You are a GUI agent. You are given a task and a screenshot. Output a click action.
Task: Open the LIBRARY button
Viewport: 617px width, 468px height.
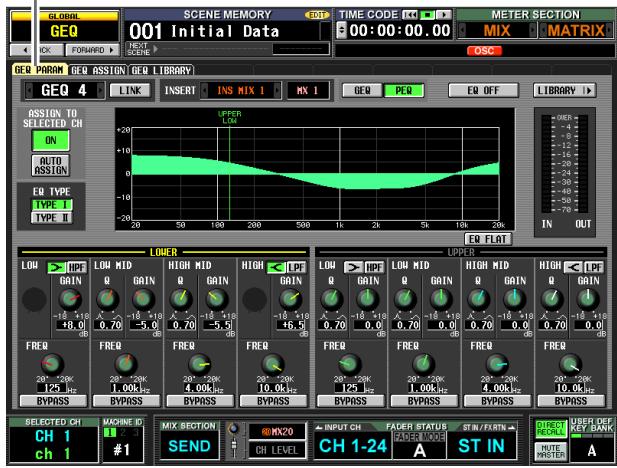point(565,91)
